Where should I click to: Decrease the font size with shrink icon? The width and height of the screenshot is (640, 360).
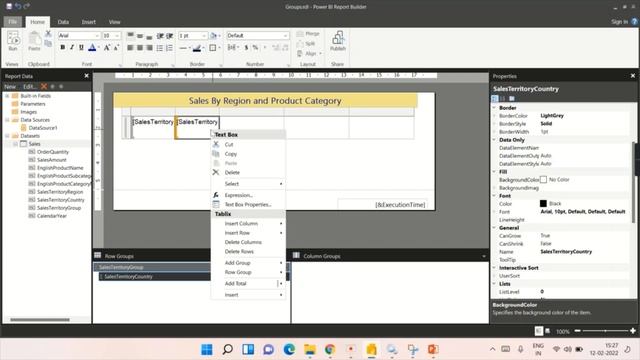point(116,48)
